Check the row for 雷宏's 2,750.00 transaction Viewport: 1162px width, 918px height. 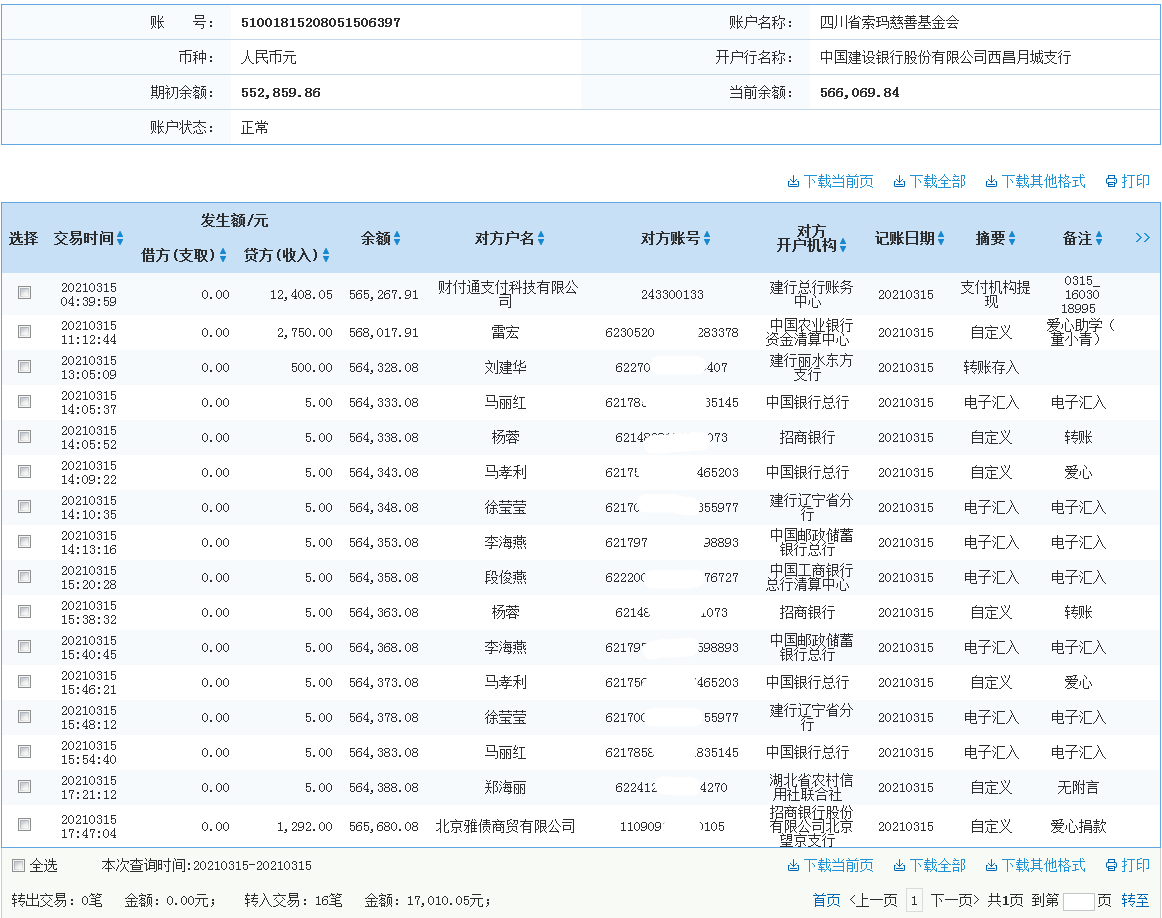pos(24,331)
